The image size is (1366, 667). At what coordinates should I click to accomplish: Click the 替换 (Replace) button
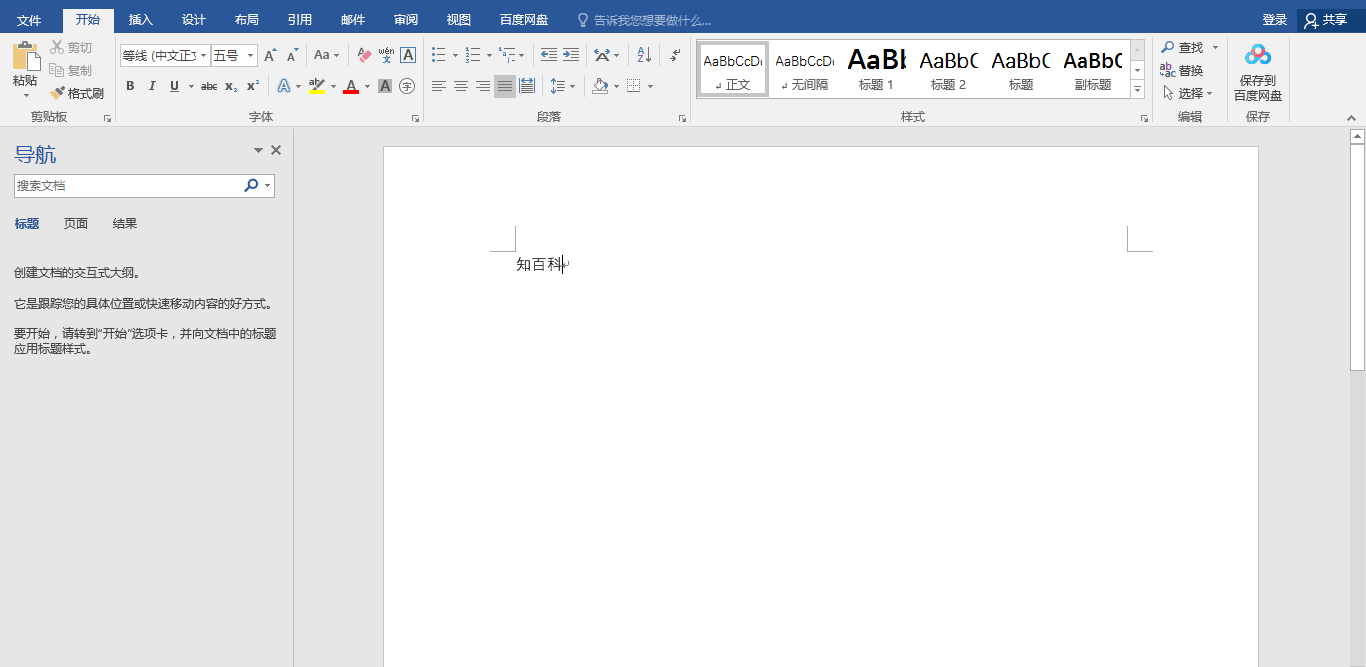1181,70
